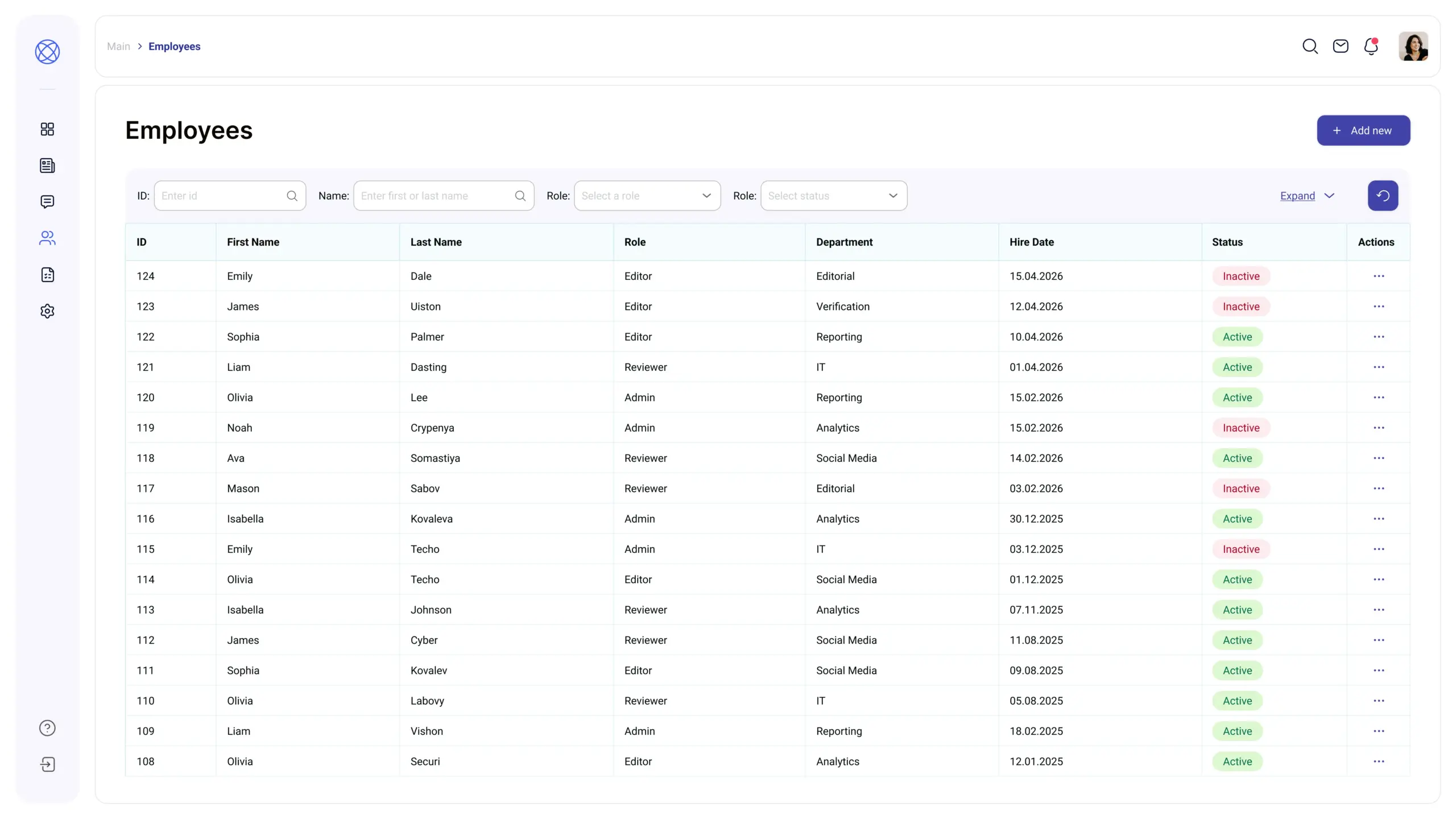Open the mail envelope icon
The image size is (1456, 819).
point(1341,46)
